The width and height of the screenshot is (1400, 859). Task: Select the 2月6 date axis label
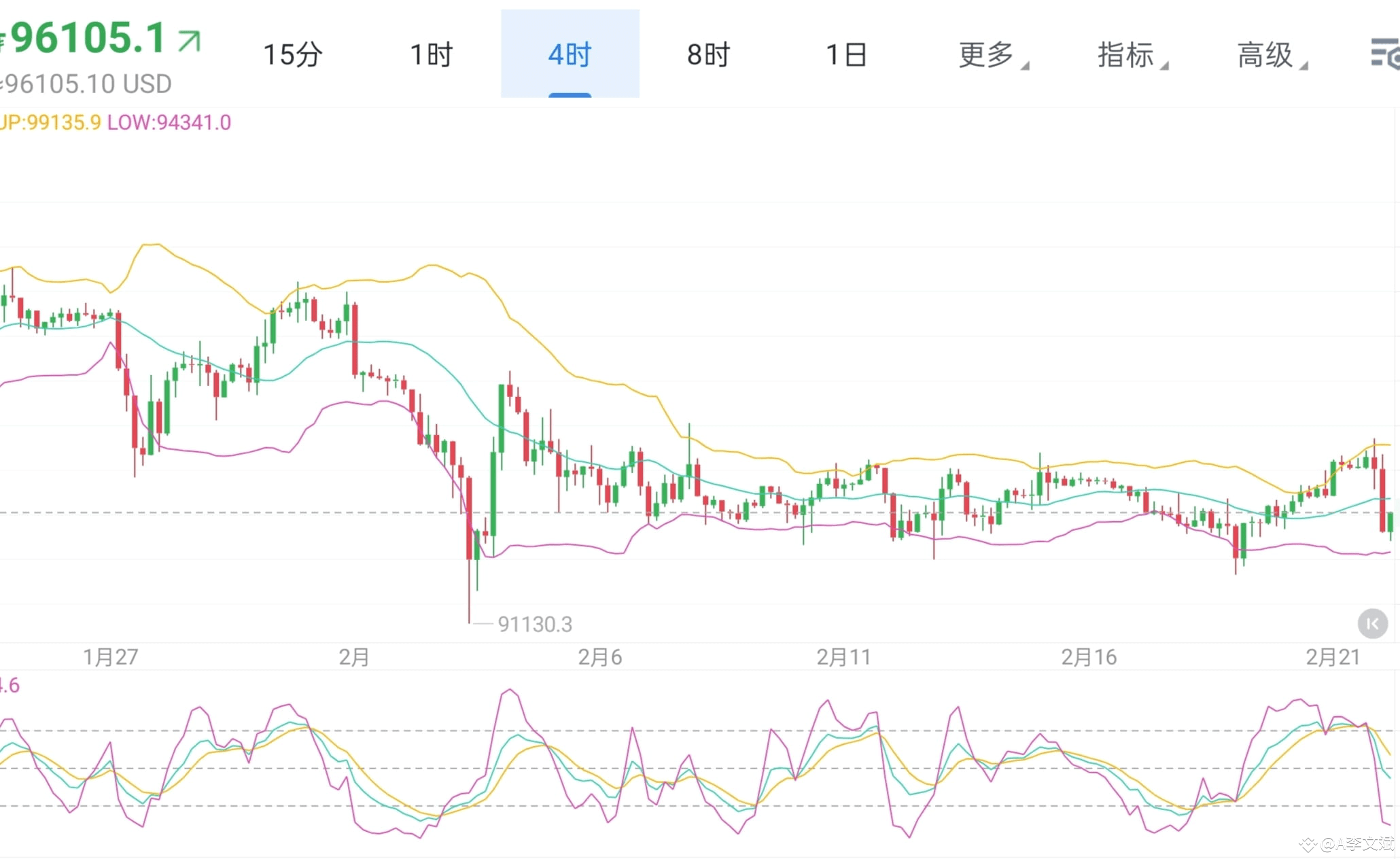(599, 657)
